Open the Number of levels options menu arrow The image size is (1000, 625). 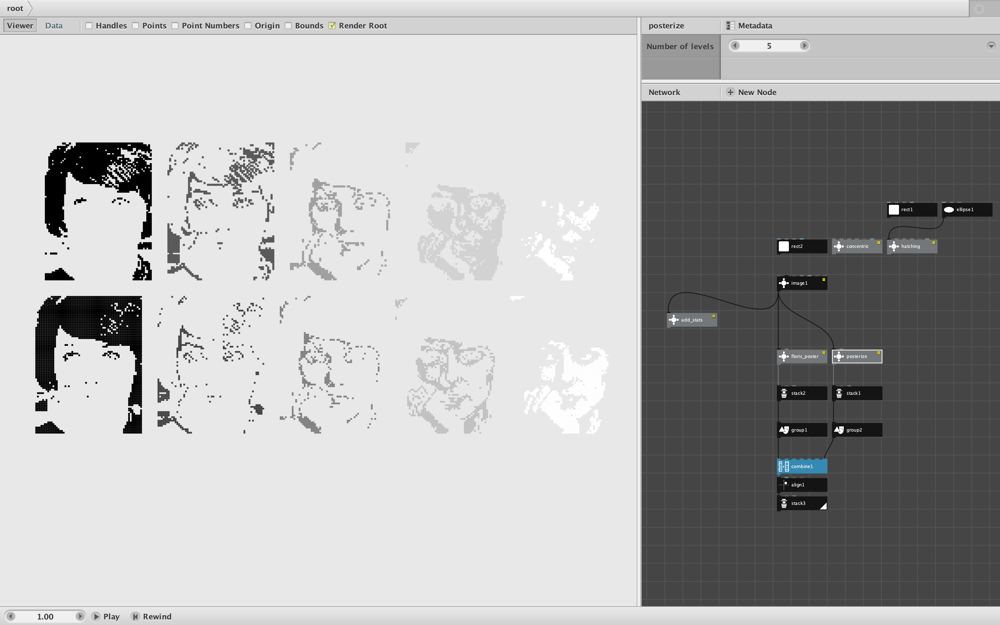click(991, 46)
